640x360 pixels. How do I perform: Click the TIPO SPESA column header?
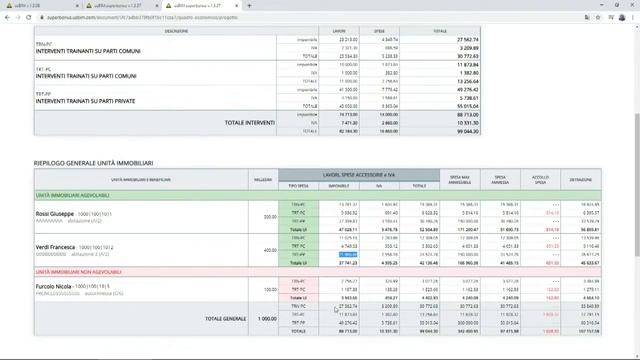click(x=298, y=186)
